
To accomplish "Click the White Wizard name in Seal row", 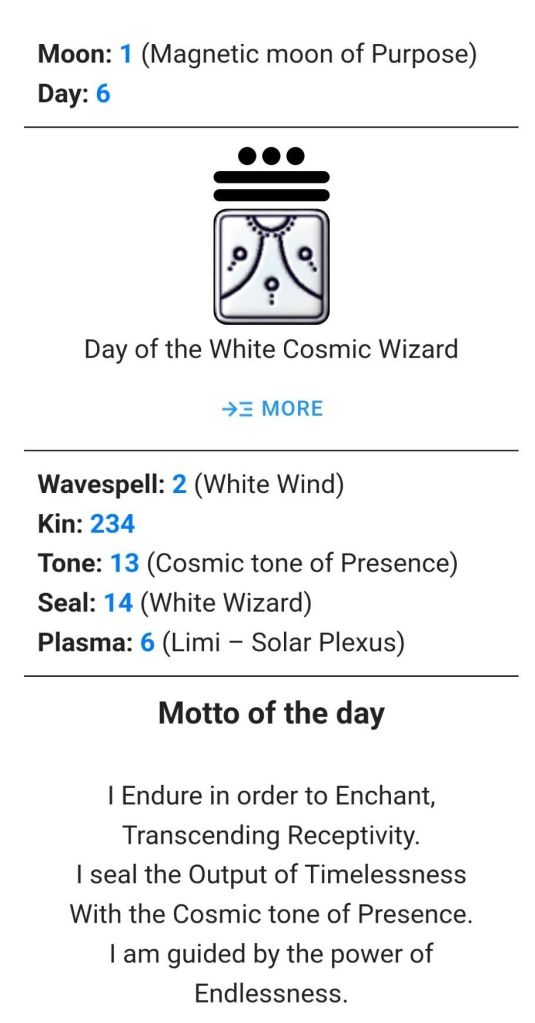I will tap(225, 603).
